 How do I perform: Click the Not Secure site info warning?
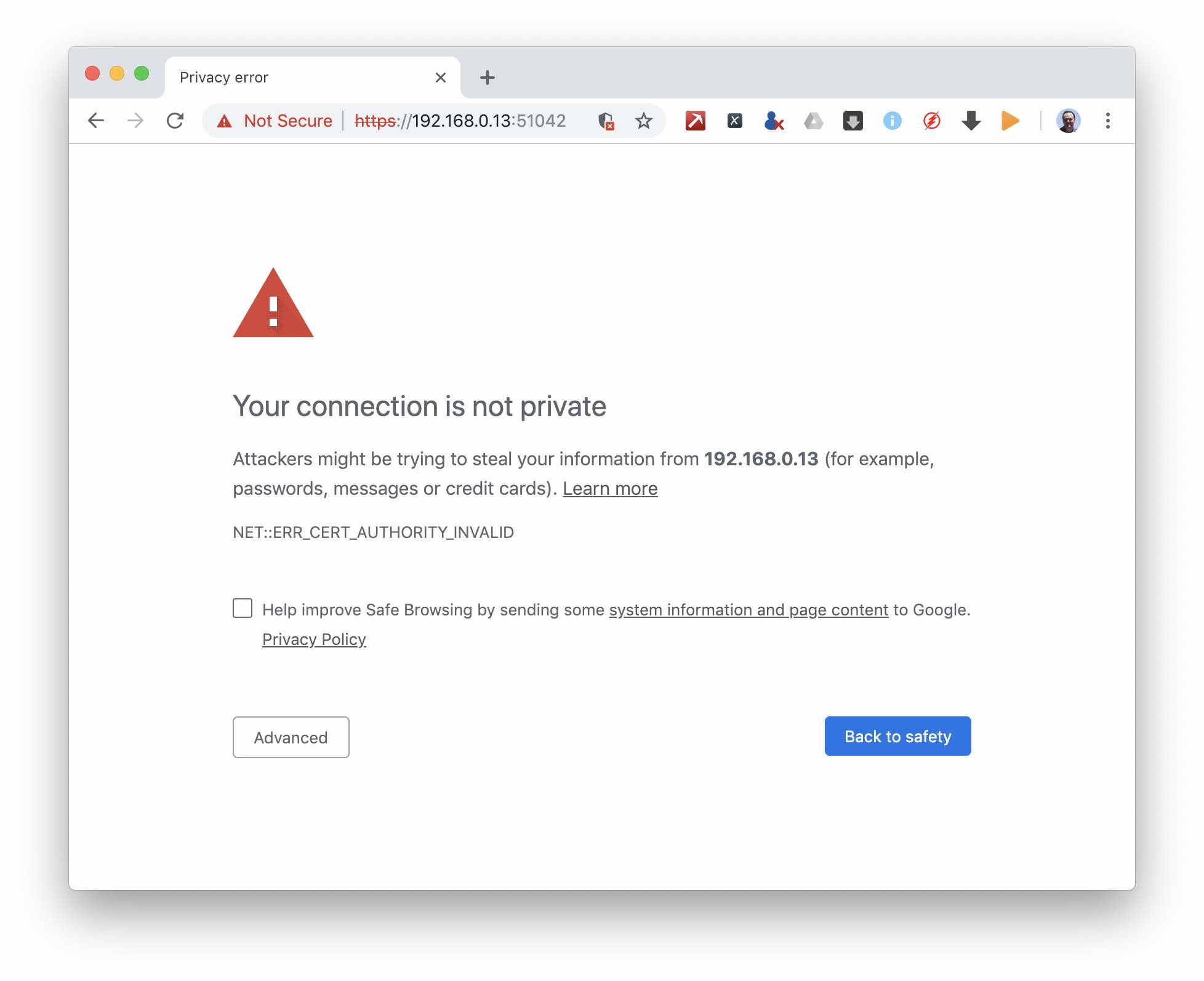click(x=275, y=121)
